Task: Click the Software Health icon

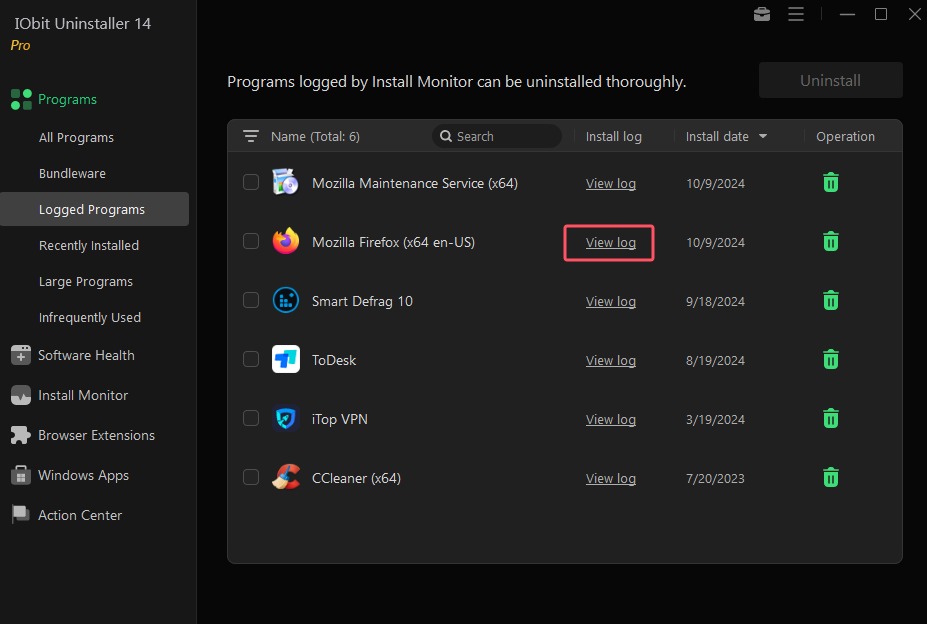Action: tap(21, 355)
